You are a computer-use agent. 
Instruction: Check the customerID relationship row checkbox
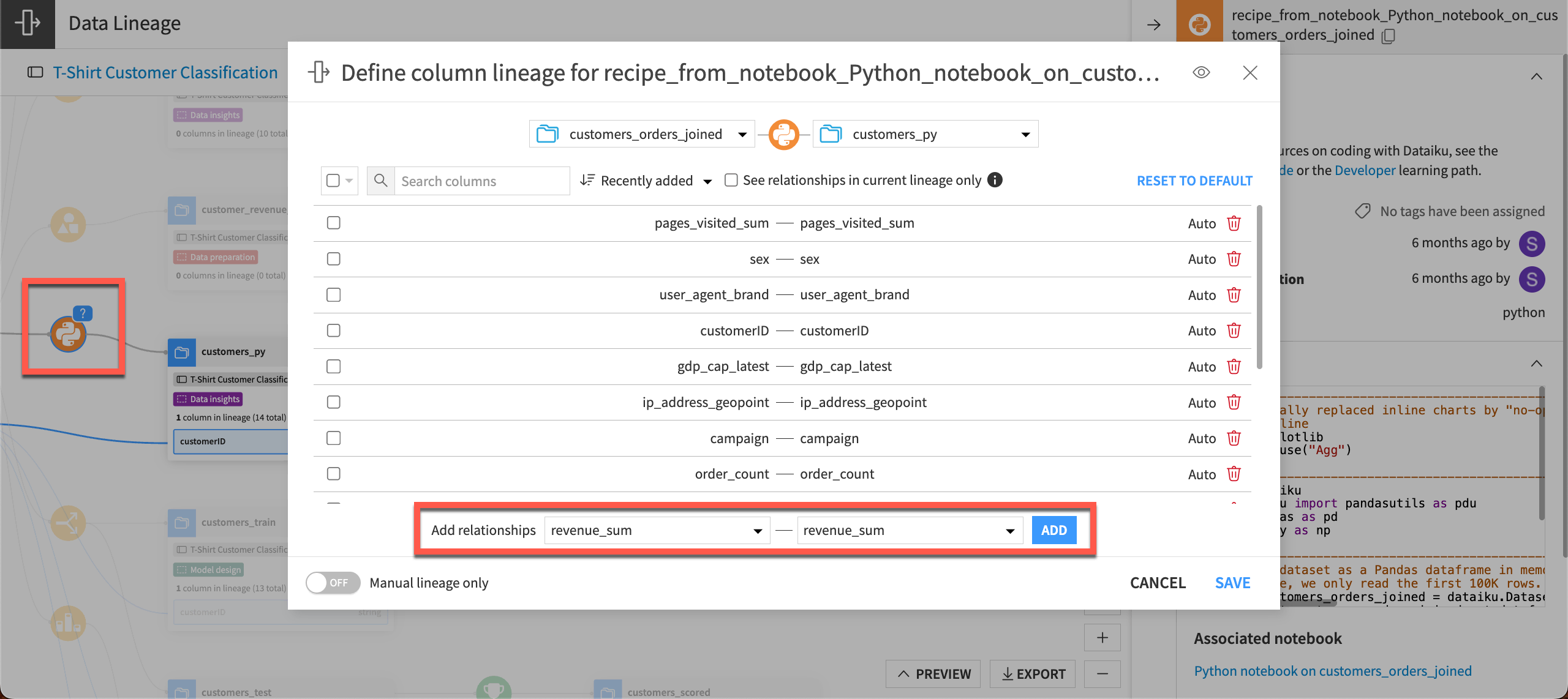click(333, 330)
